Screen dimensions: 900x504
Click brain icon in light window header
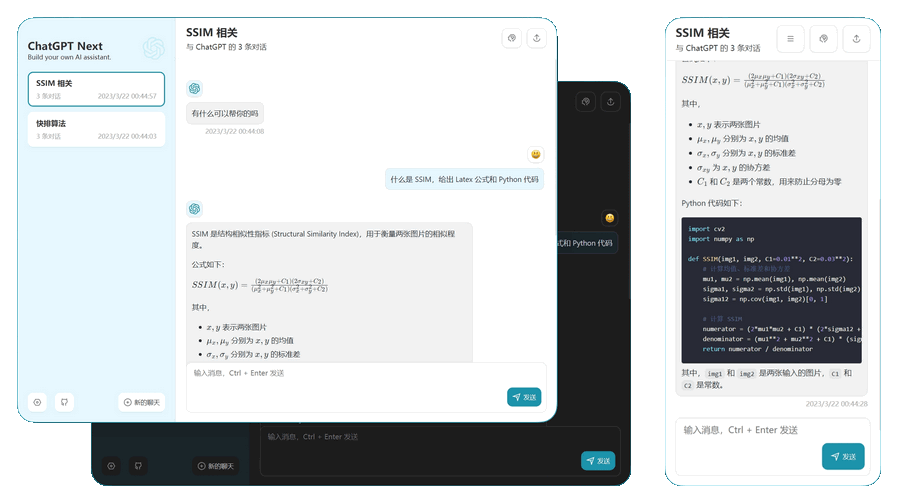511,38
